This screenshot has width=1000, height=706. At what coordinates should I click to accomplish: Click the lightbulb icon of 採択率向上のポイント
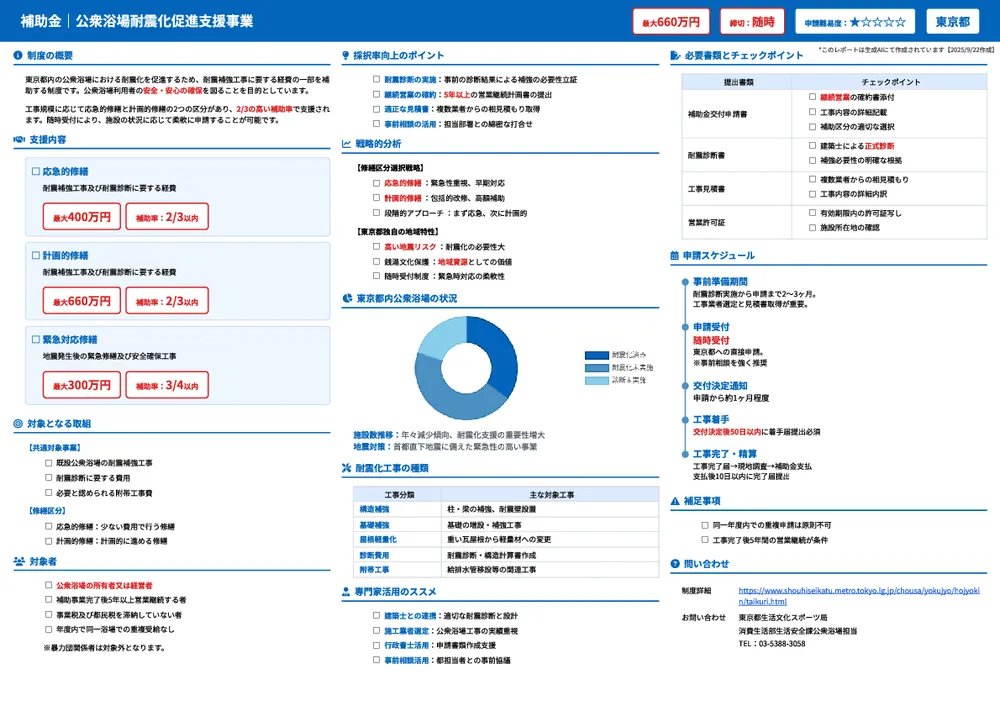(x=345, y=56)
